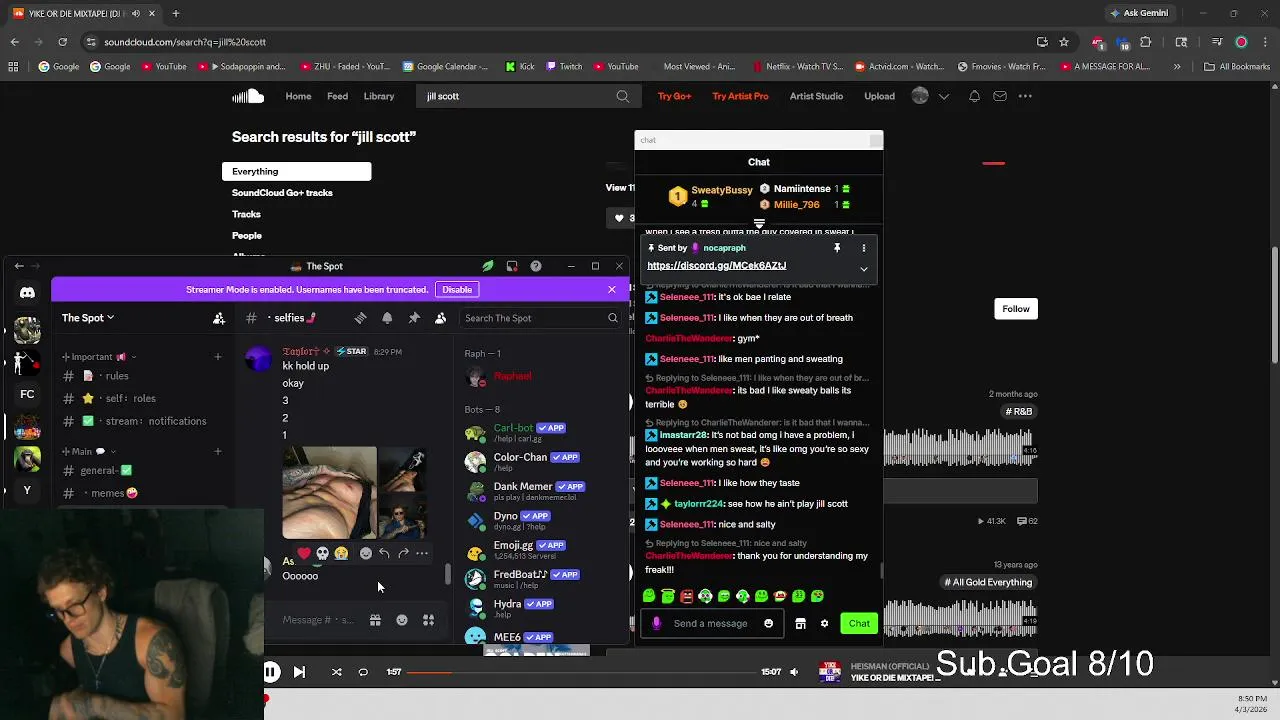Mute the tab via its audio icon
The height and width of the screenshot is (720, 1280).
coord(136,13)
